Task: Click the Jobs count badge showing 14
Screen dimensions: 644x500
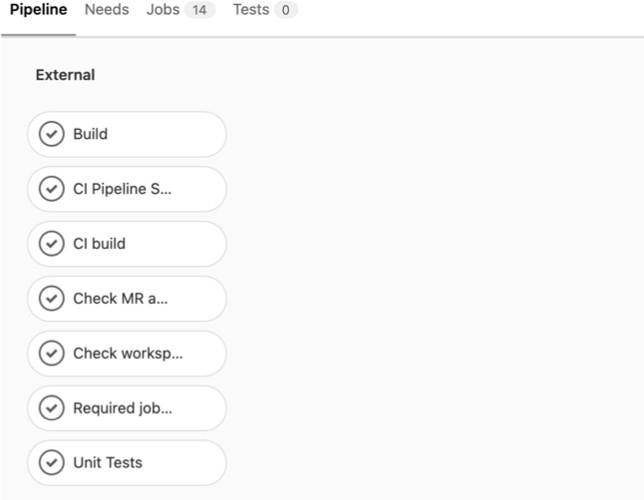Action: (199, 10)
